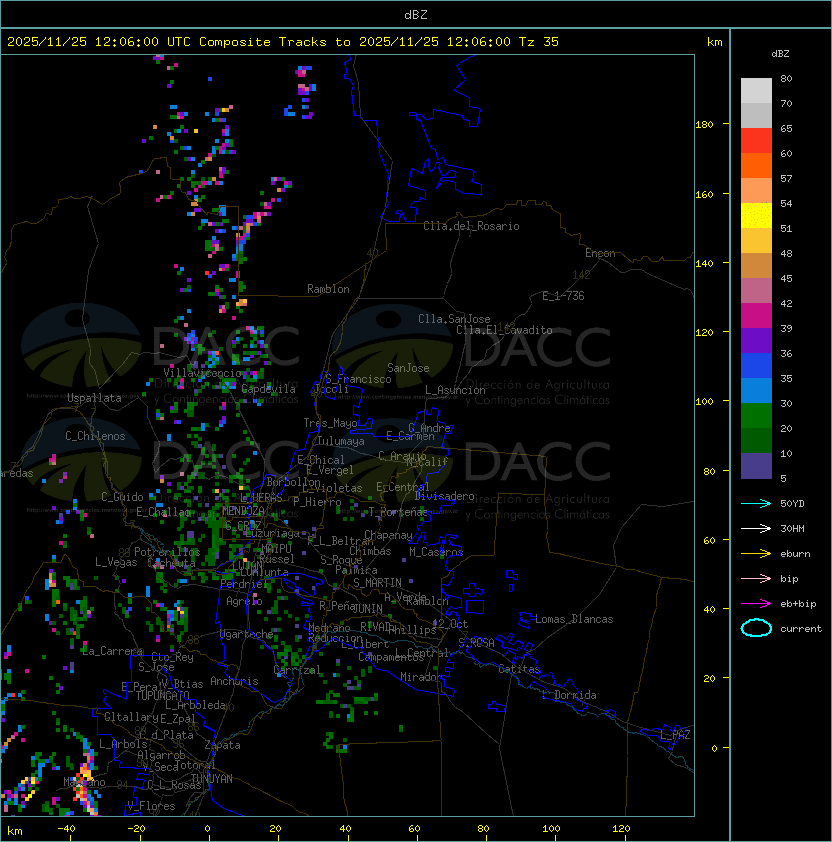This screenshot has height=842, width=832.
Task: Click the slate bottom swatch of scale
Action: [x=756, y=466]
